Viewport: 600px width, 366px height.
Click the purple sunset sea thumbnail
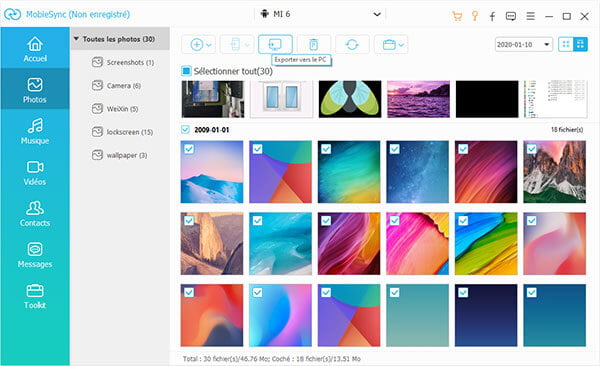click(418, 99)
